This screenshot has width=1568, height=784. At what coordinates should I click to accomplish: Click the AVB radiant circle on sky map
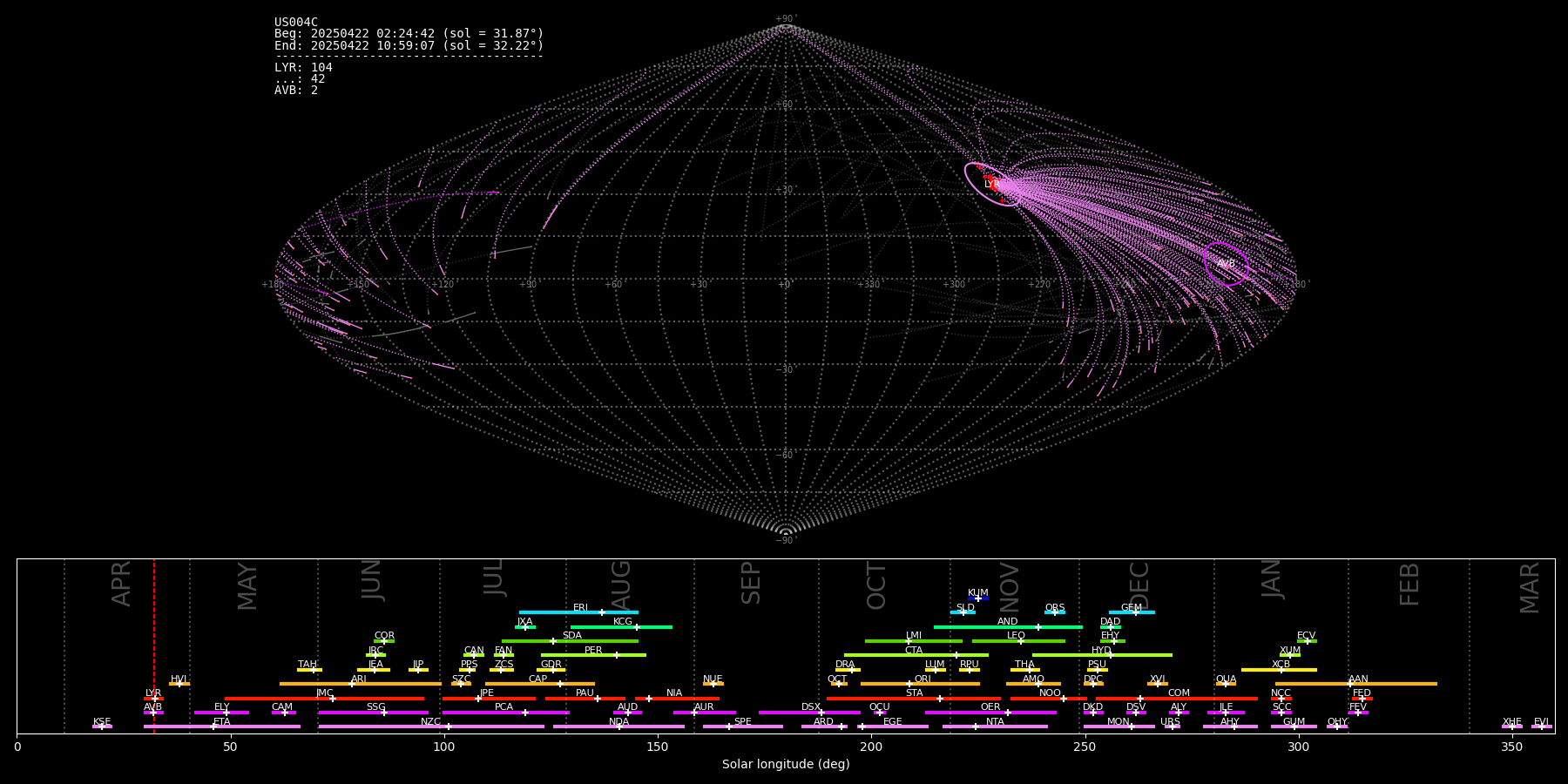coord(1227,264)
